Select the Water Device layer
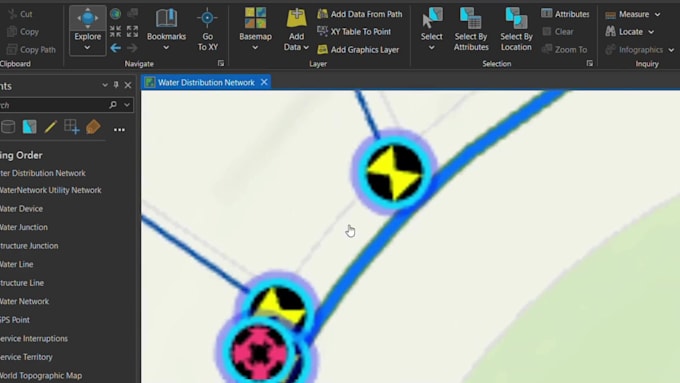Image resolution: width=680 pixels, height=383 pixels. [x=21, y=209]
